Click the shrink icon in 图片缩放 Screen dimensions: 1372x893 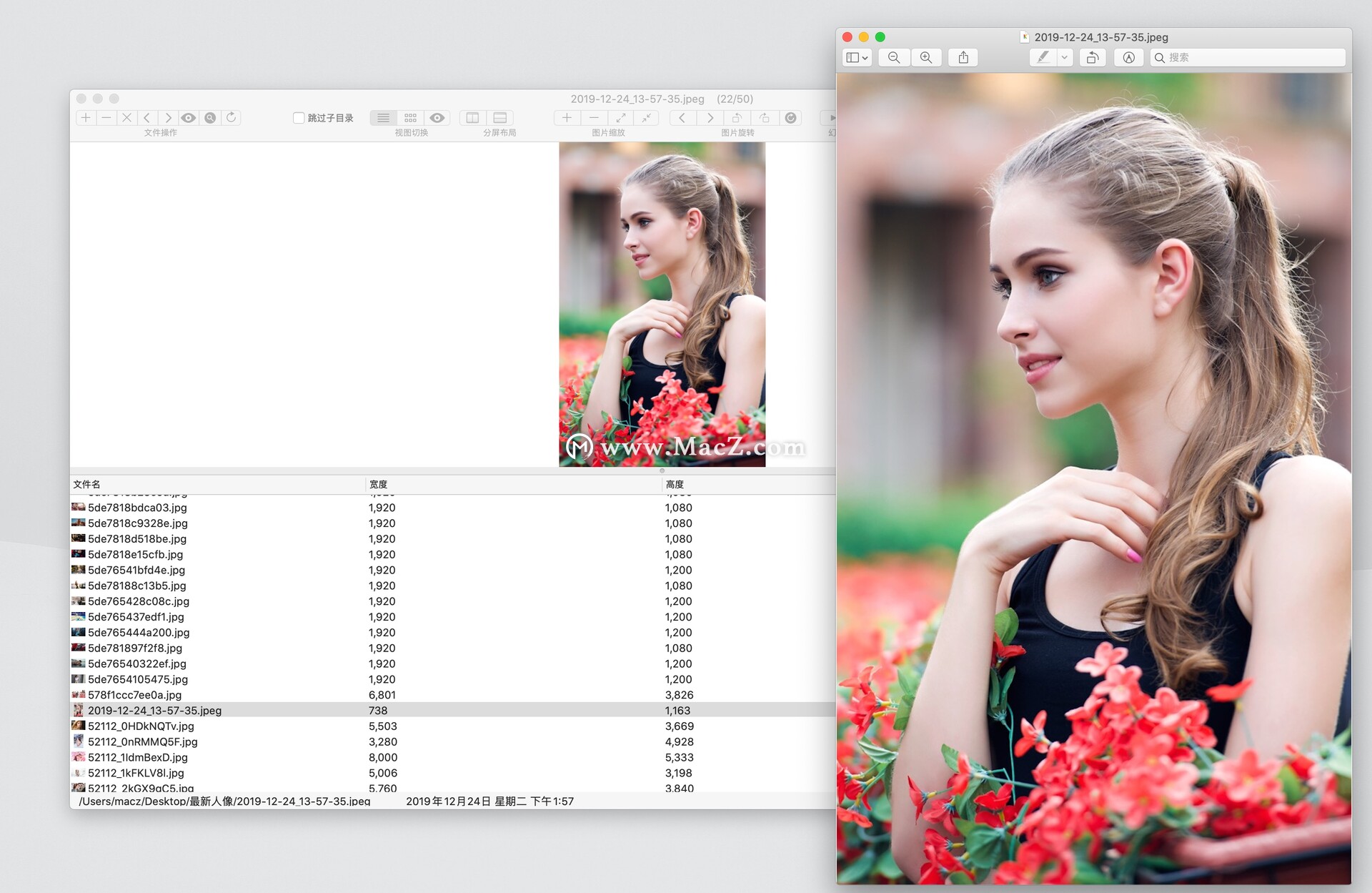pos(647,117)
